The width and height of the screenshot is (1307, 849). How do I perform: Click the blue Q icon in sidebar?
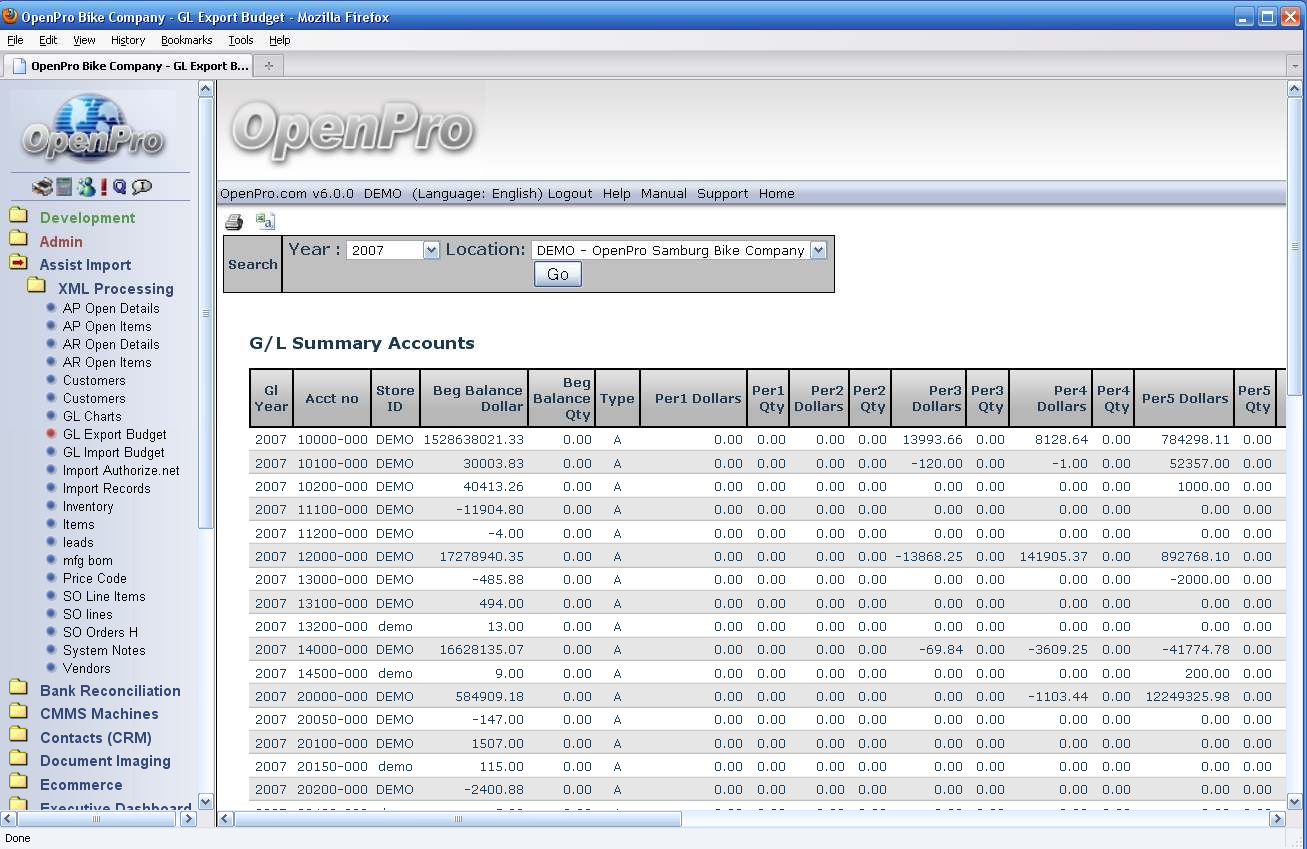(x=120, y=187)
